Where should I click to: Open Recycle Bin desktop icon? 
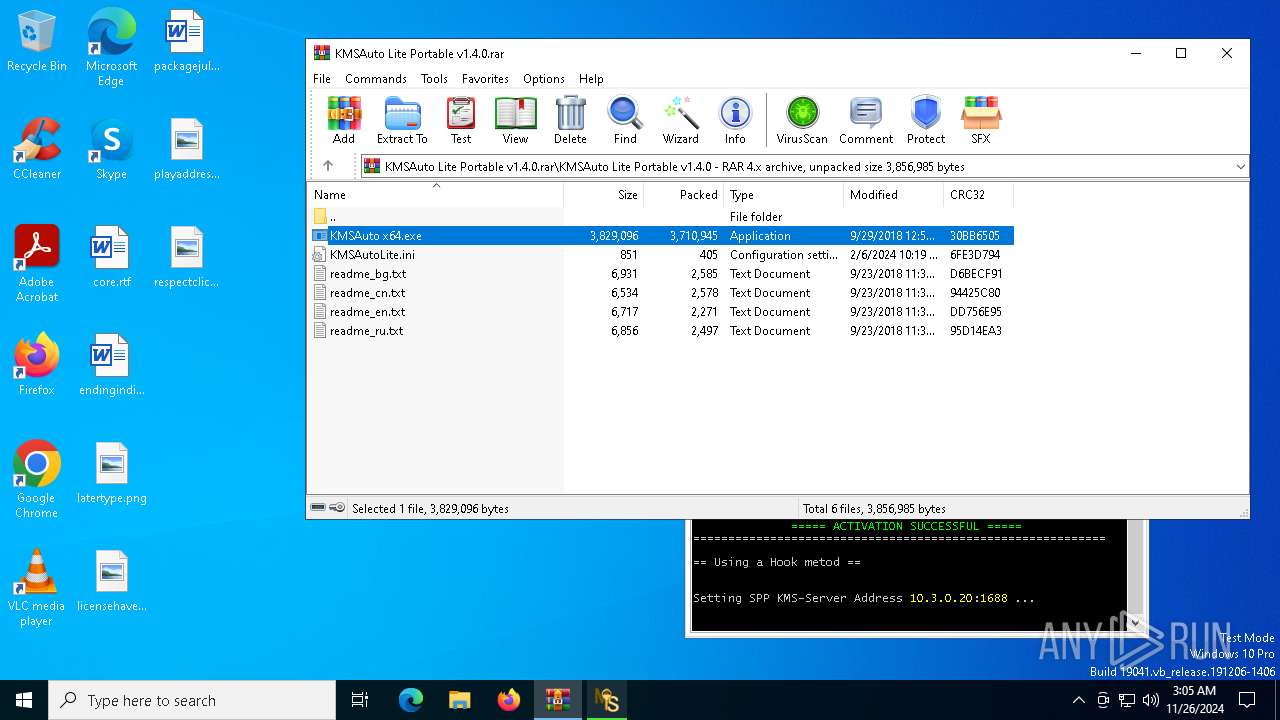(37, 42)
